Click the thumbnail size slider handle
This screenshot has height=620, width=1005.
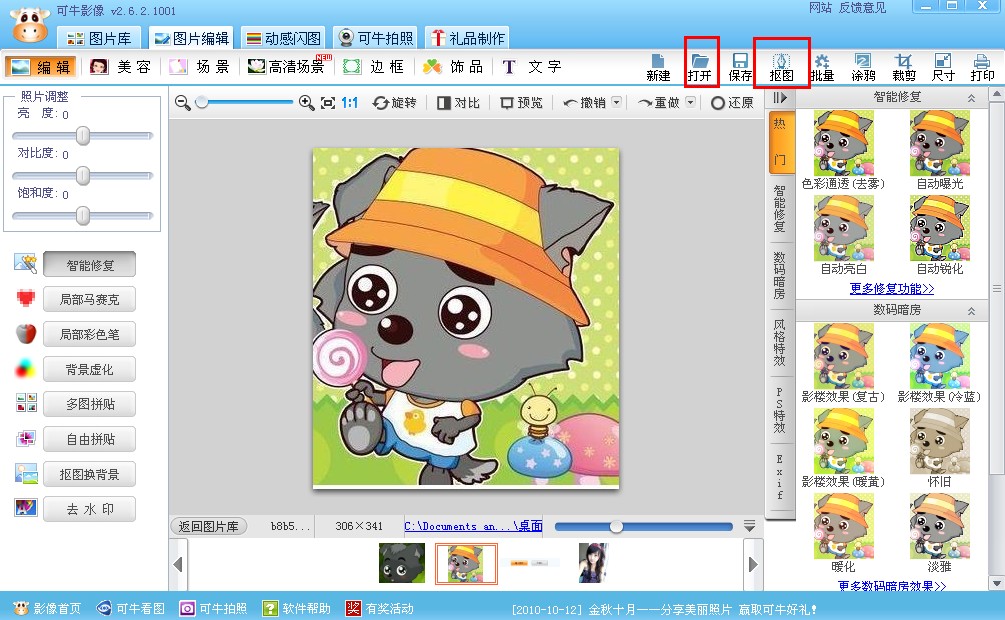point(616,526)
